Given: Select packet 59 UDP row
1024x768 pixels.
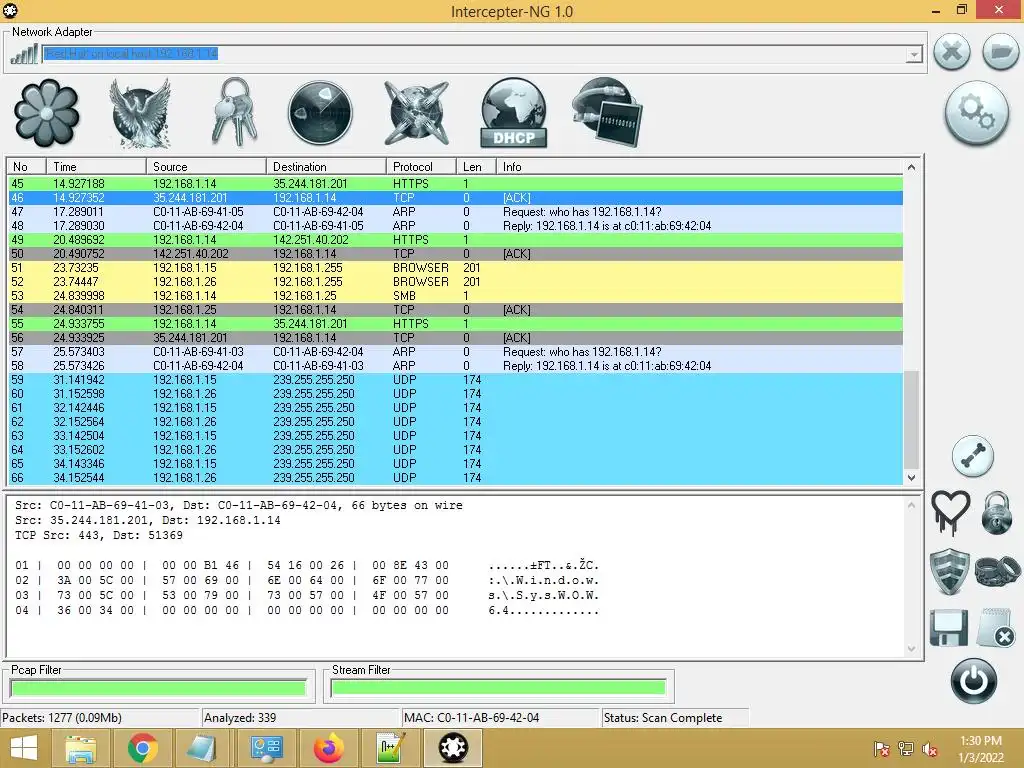Looking at the screenshot, I should point(455,380).
